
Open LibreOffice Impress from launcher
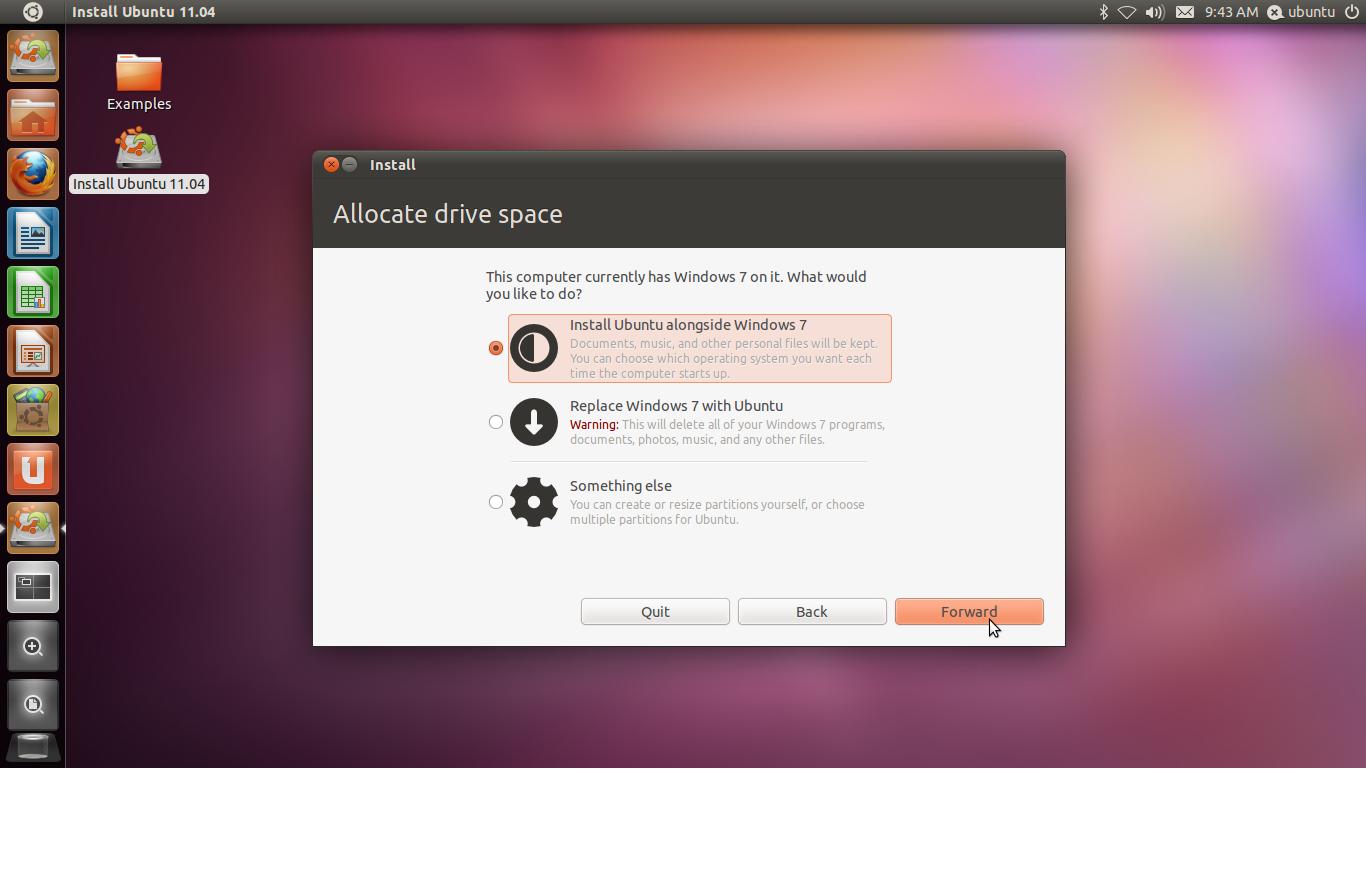click(x=33, y=351)
